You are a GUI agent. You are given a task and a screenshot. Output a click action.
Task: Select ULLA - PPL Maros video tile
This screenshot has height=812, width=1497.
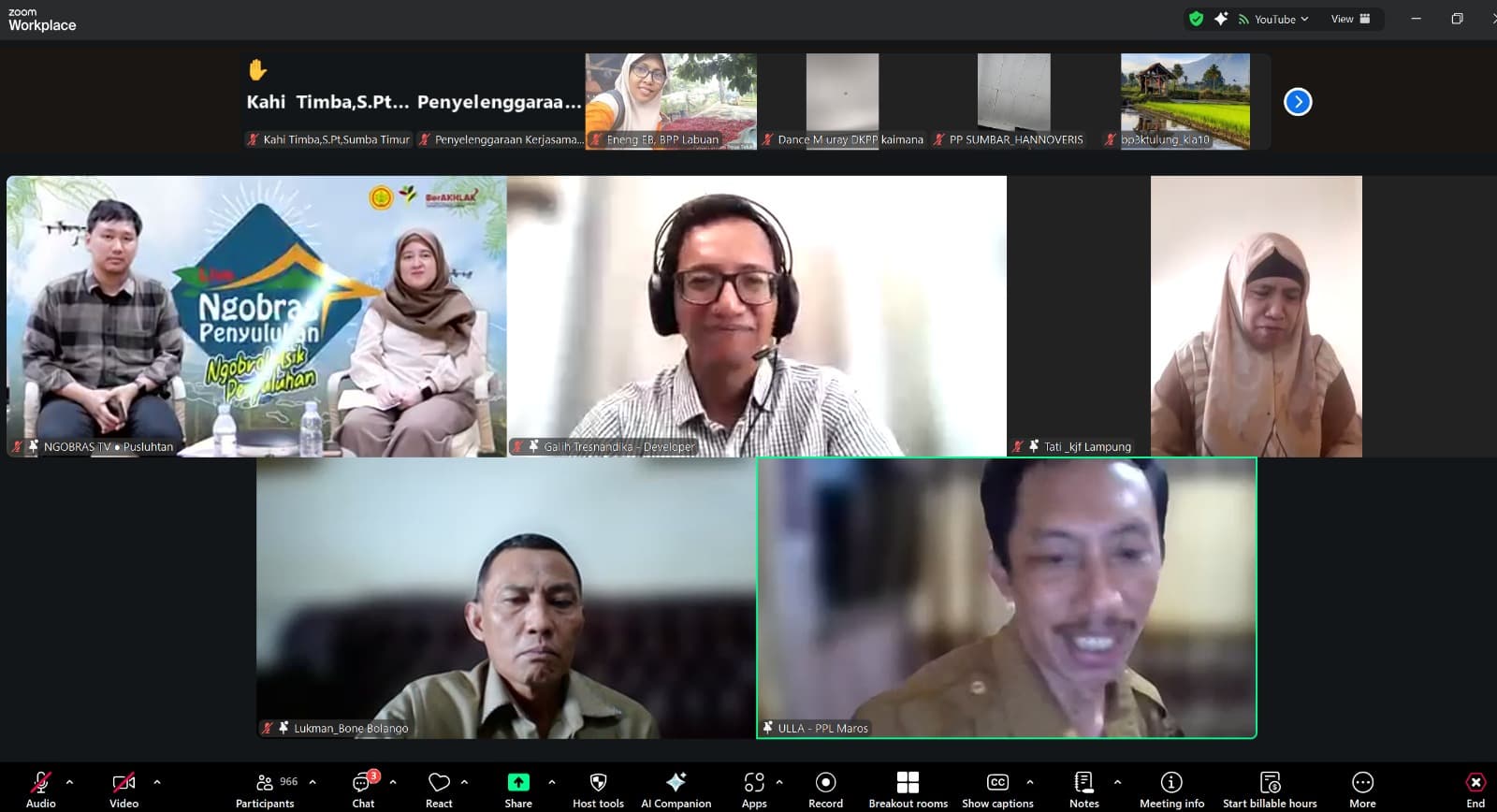point(1007,598)
